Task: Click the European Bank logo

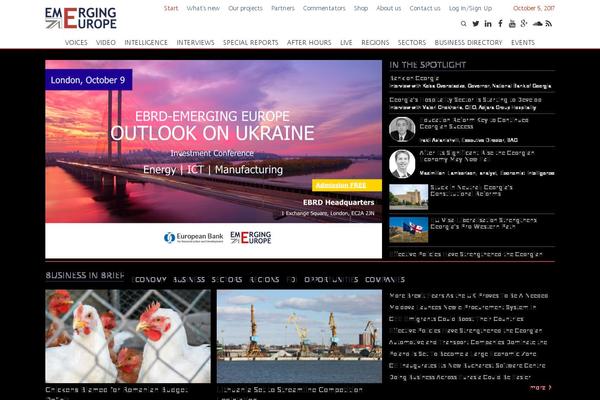Action: click(194, 238)
